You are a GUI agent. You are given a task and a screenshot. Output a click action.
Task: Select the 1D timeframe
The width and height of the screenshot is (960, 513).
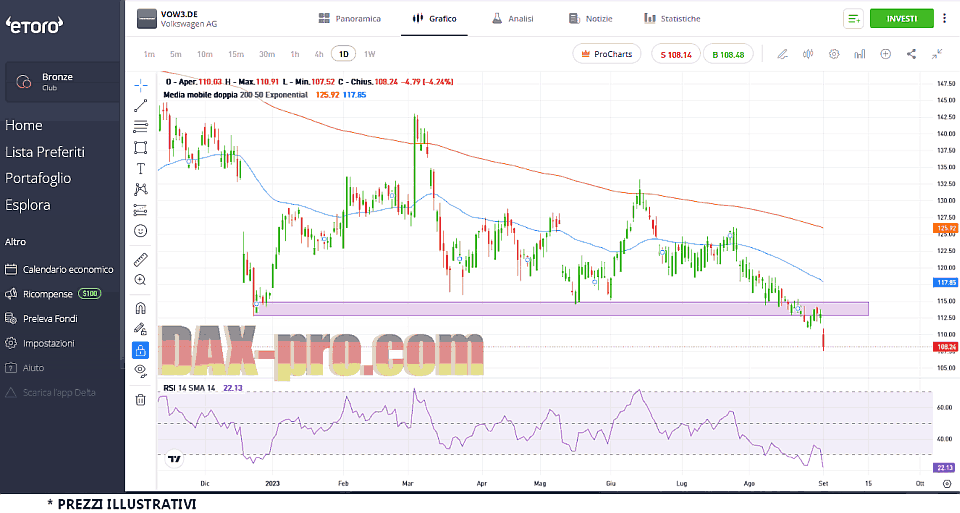[x=343, y=54]
